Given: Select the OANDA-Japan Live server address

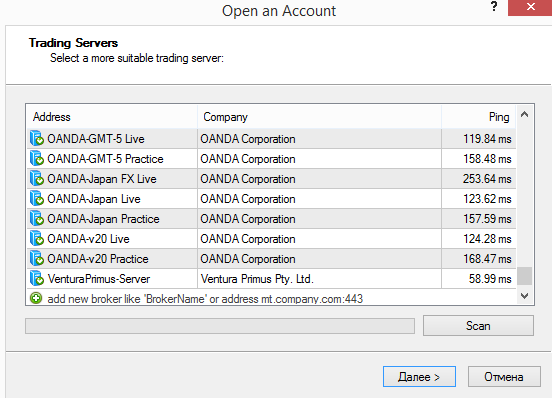Looking at the screenshot, I should (94, 199).
